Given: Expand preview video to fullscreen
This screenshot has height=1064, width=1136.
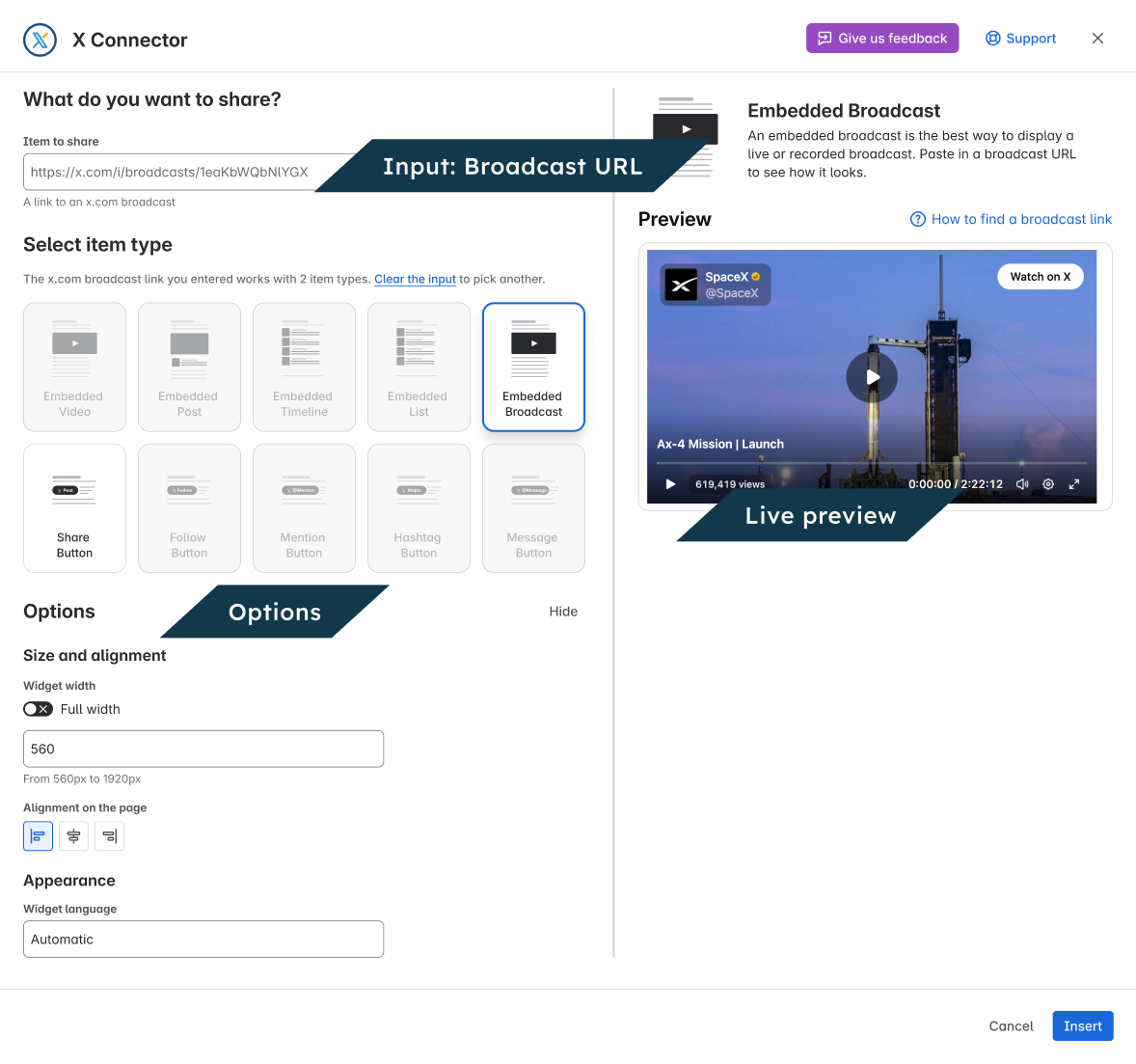Looking at the screenshot, I should pos(1073,484).
